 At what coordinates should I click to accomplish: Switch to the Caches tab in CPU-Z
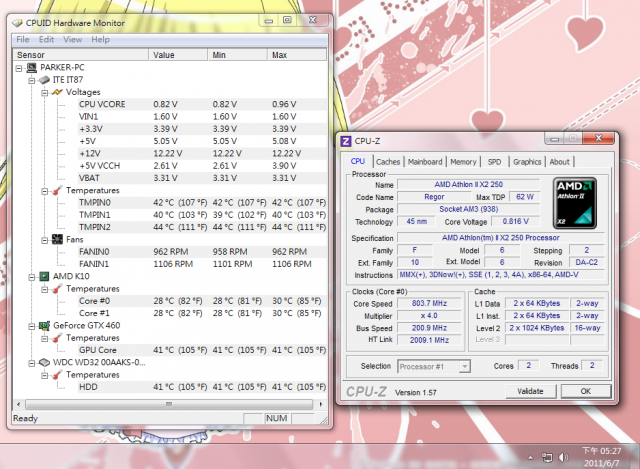[388, 162]
